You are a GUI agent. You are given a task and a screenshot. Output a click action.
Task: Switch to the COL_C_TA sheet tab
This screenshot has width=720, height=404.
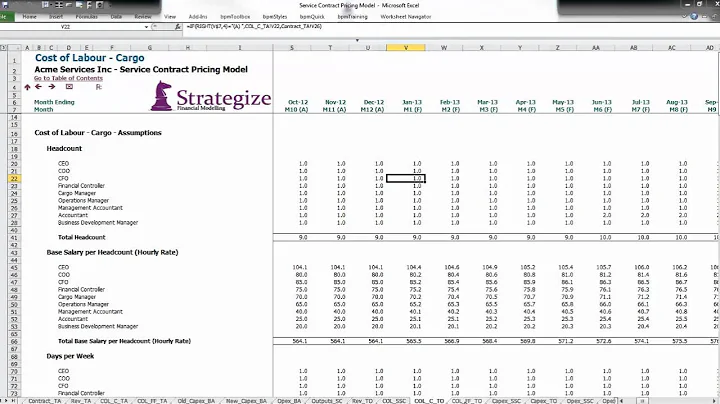tap(114, 401)
